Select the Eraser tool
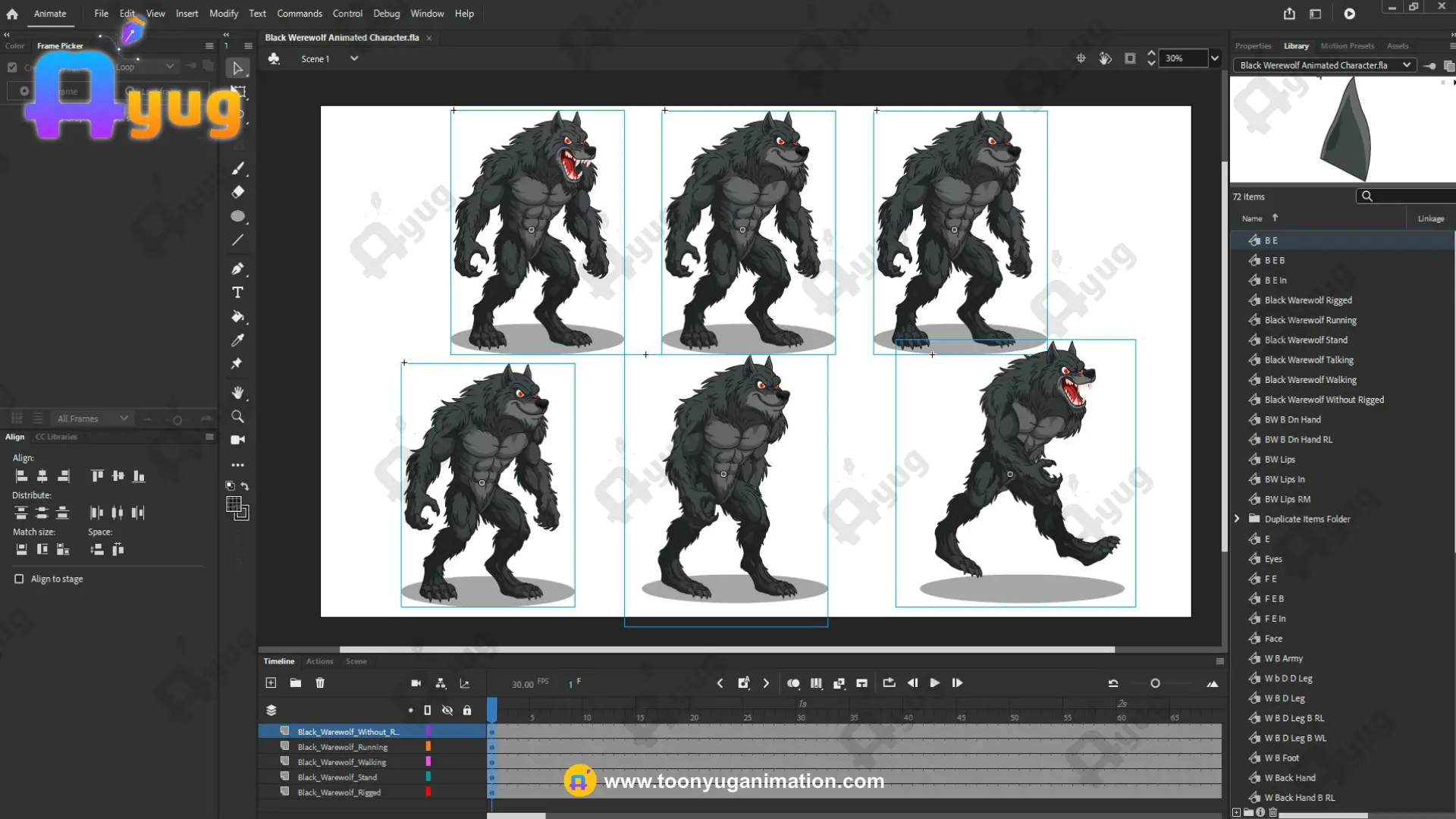Viewport: 1456px width, 819px height. (x=237, y=193)
